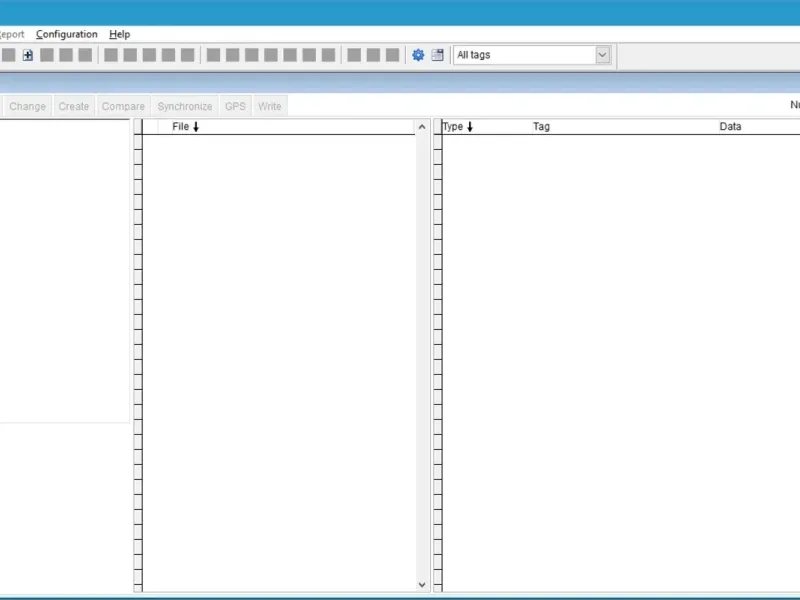Open the Help menu
The width and height of the screenshot is (800, 600).
coord(119,34)
